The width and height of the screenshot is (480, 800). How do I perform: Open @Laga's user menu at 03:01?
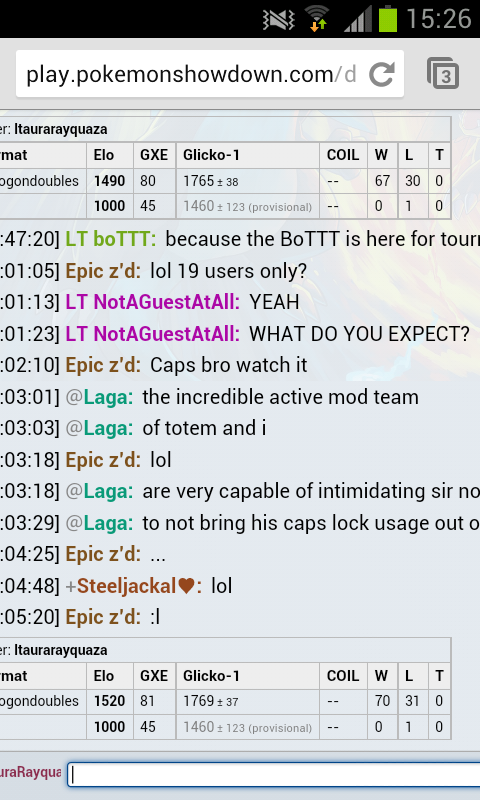(x=99, y=397)
